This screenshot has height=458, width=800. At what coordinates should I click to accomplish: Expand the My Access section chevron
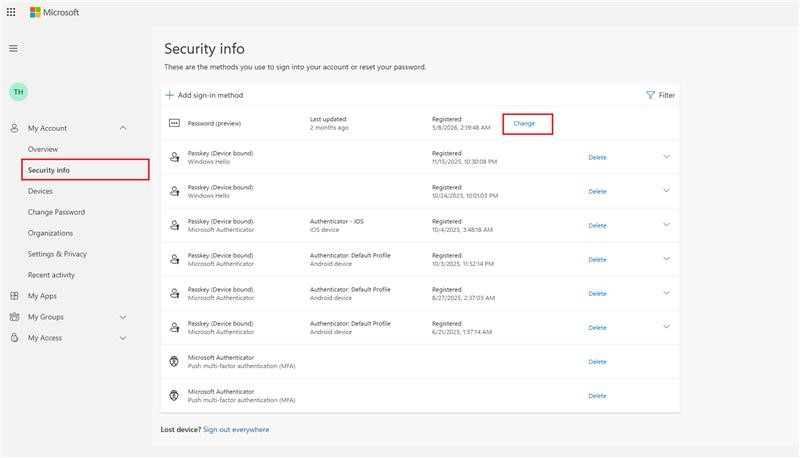tap(123, 338)
